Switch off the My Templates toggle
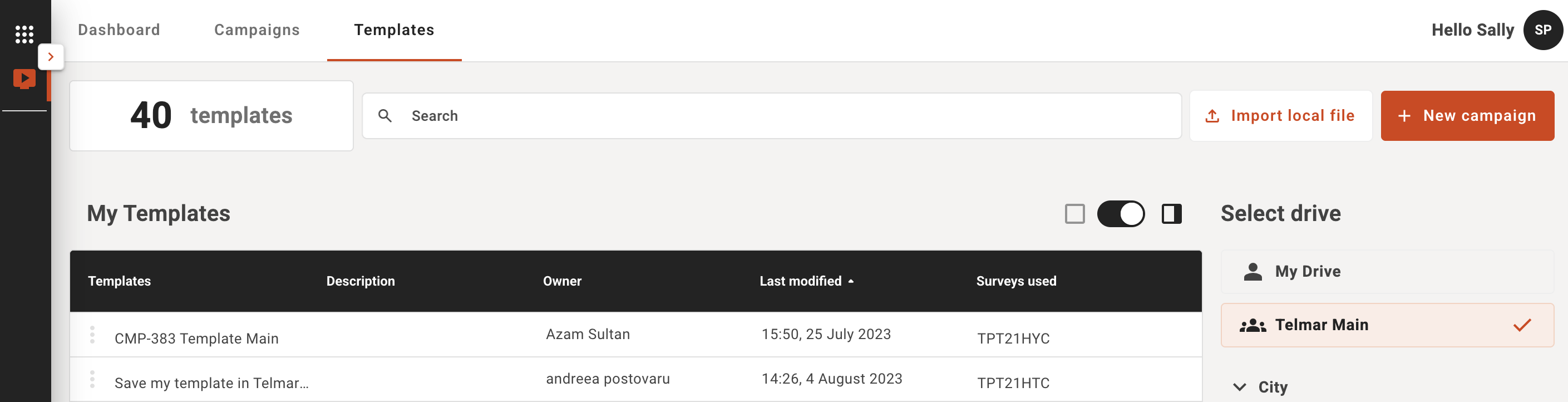Screen dimensions: 1568x402 point(1121,214)
